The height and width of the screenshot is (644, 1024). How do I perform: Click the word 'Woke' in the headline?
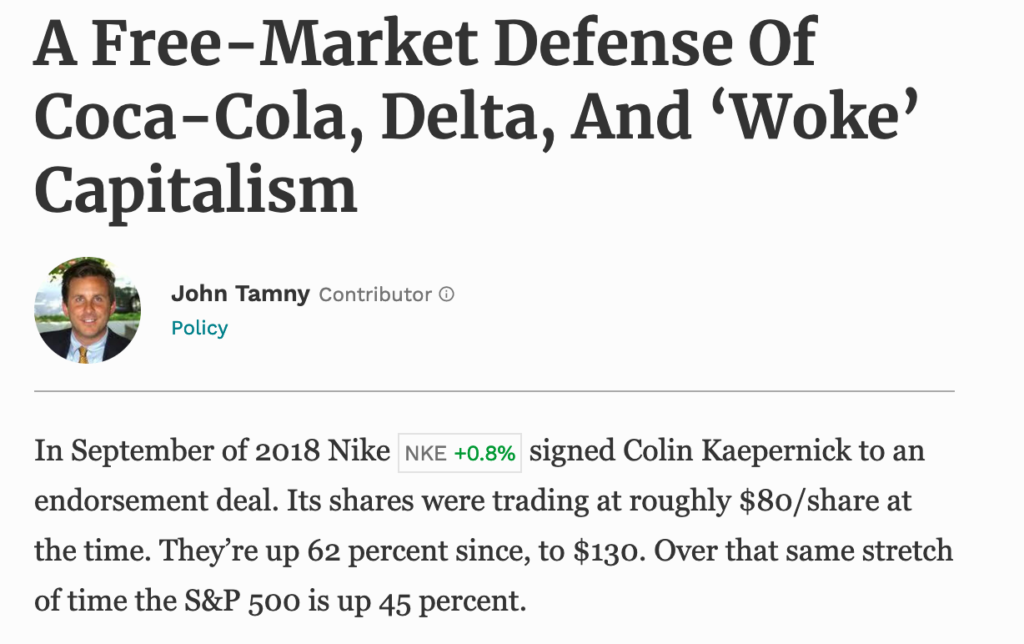coord(825,116)
